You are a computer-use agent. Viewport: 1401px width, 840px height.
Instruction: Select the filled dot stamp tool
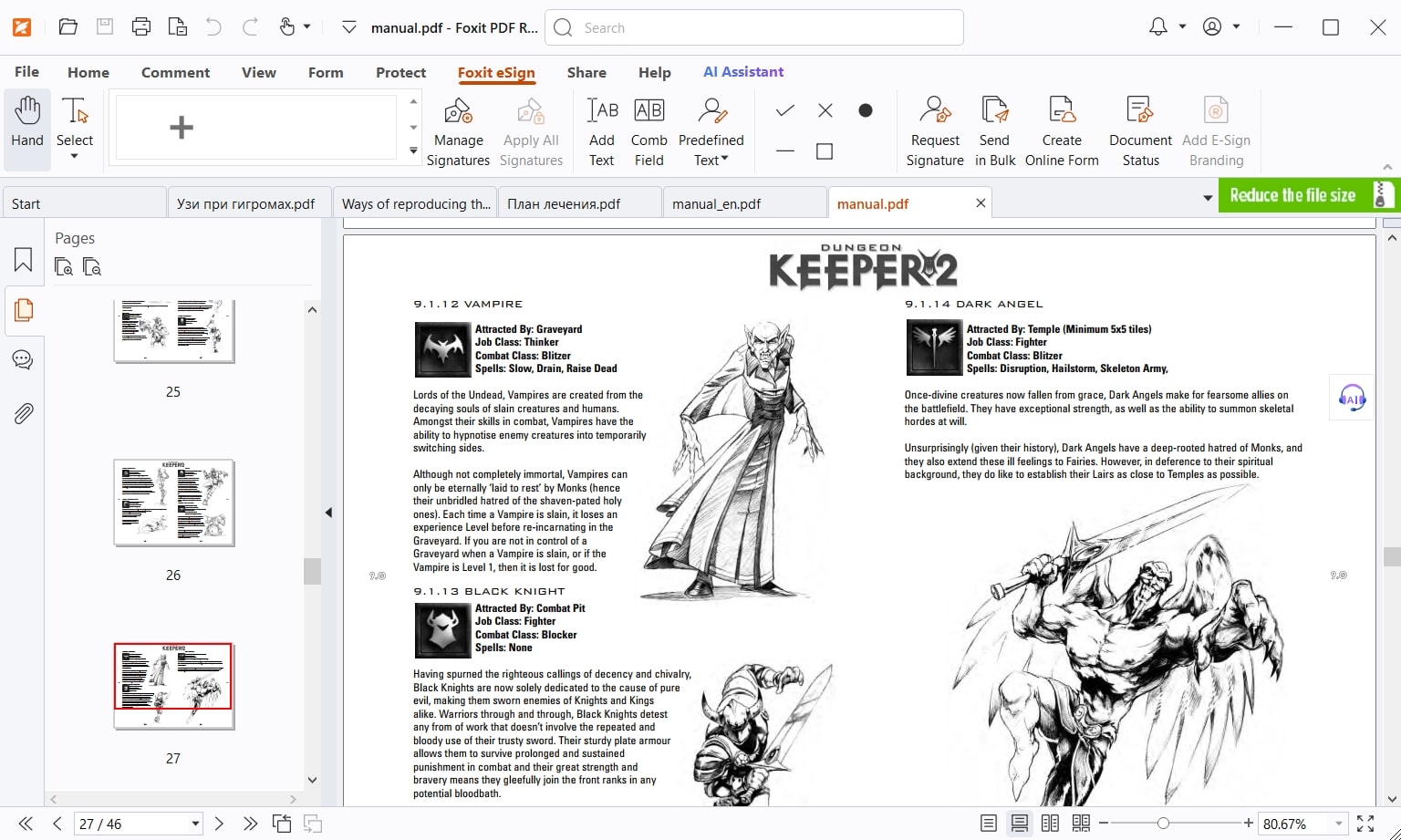866,110
